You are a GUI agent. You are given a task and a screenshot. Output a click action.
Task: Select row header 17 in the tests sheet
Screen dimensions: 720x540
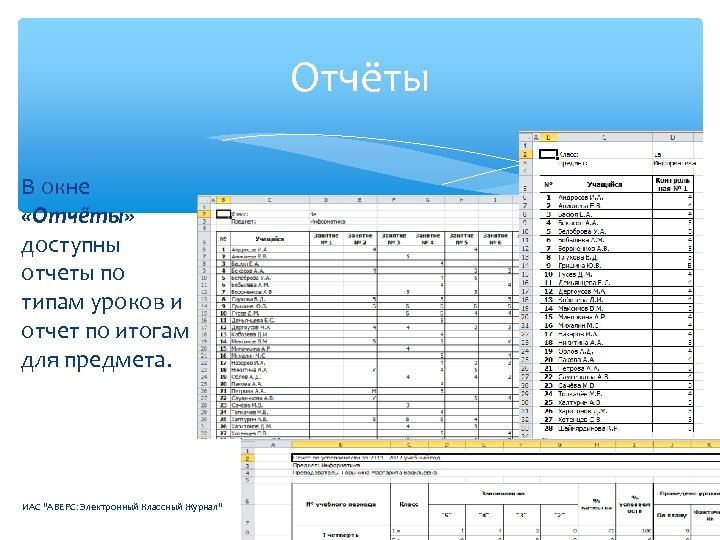[x=525, y=291]
